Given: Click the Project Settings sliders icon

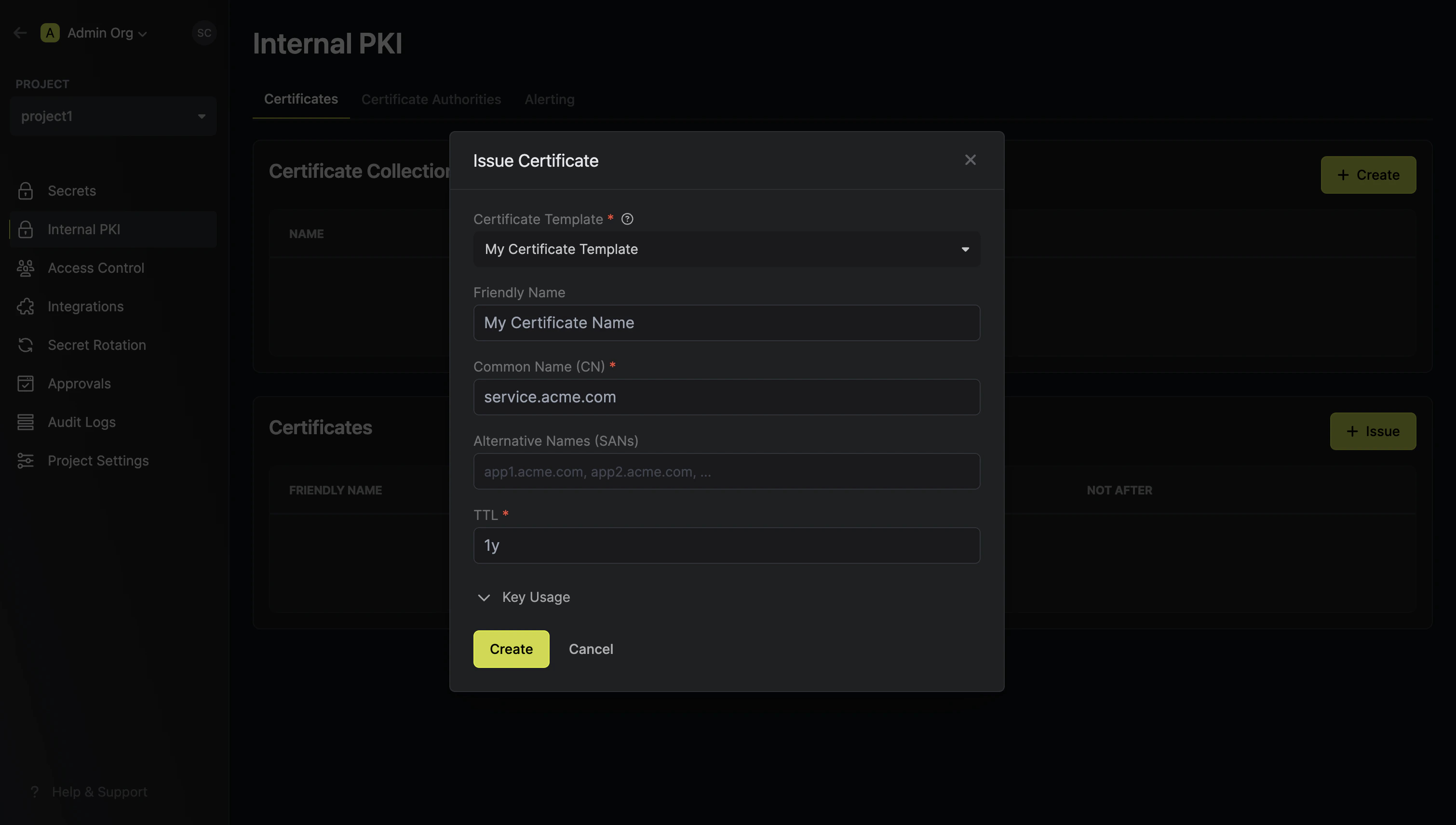Looking at the screenshot, I should click(26, 461).
